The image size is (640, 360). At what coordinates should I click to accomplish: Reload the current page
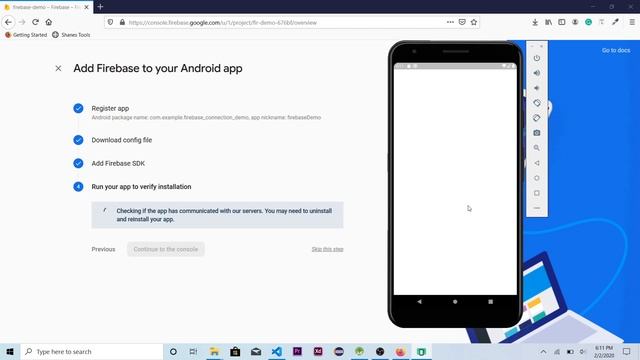coord(36,22)
